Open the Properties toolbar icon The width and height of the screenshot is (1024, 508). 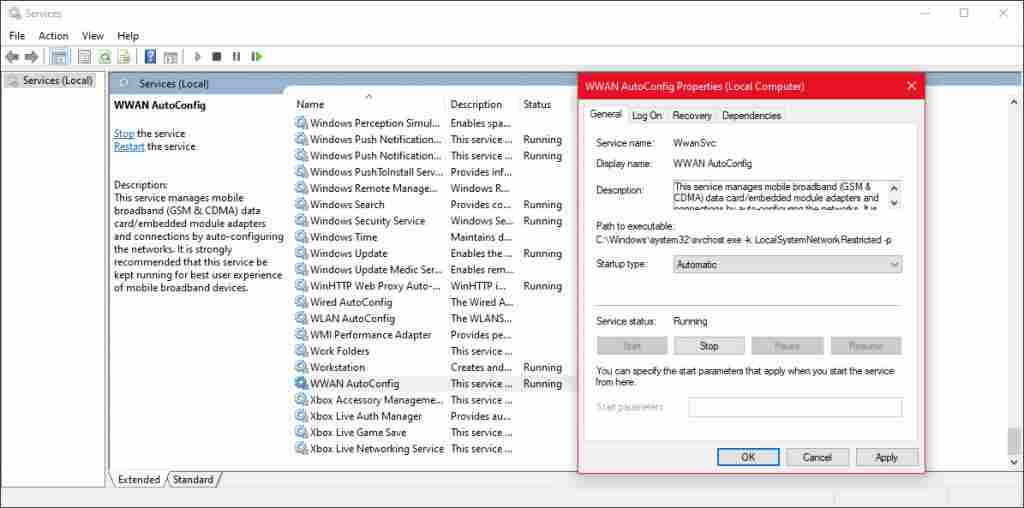(x=84, y=57)
